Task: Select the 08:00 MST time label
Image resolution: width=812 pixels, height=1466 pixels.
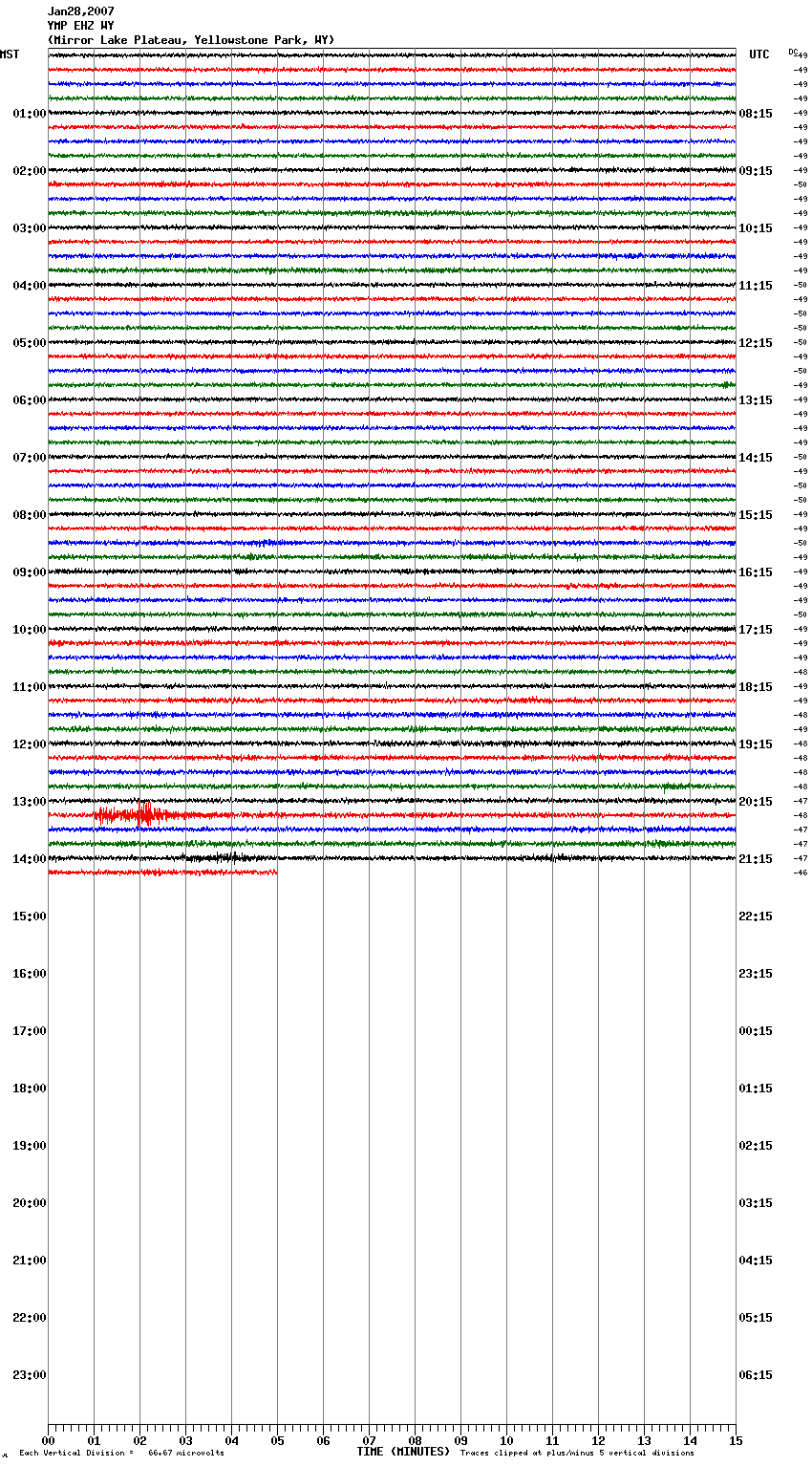Action: [29, 515]
